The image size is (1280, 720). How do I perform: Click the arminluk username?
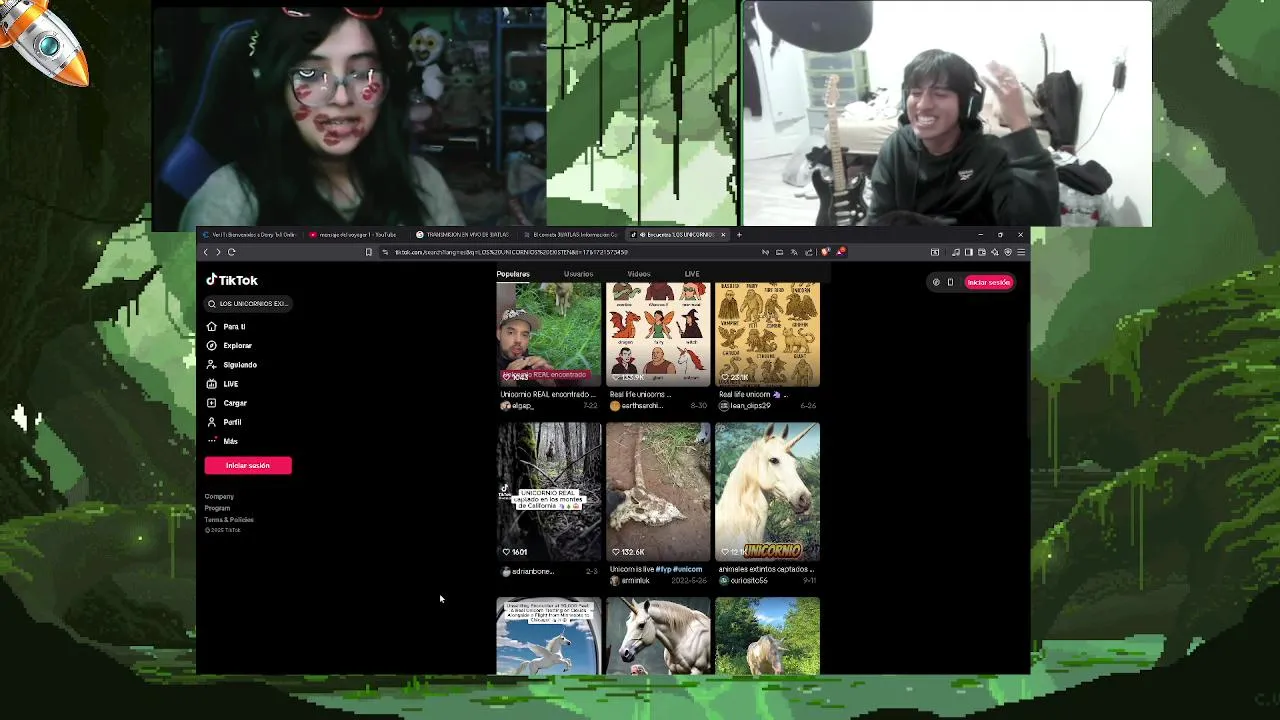[x=635, y=581]
